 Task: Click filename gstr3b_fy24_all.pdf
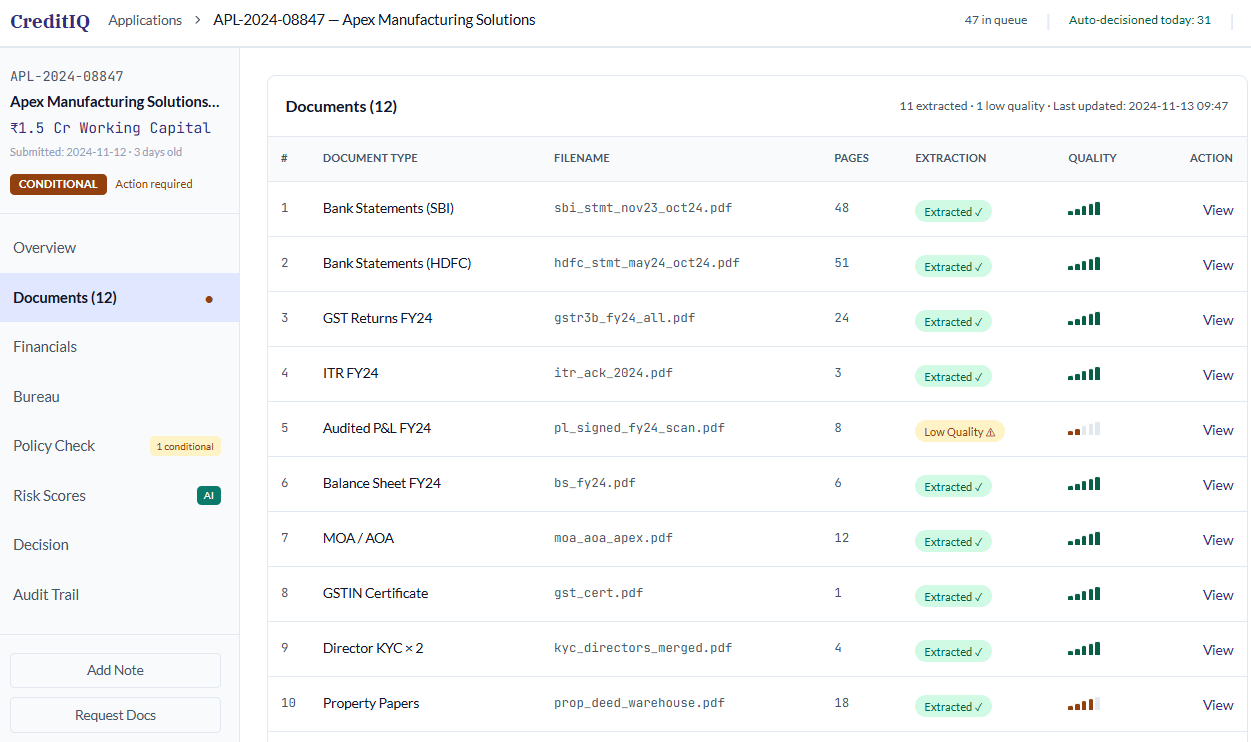(x=624, y=318)
